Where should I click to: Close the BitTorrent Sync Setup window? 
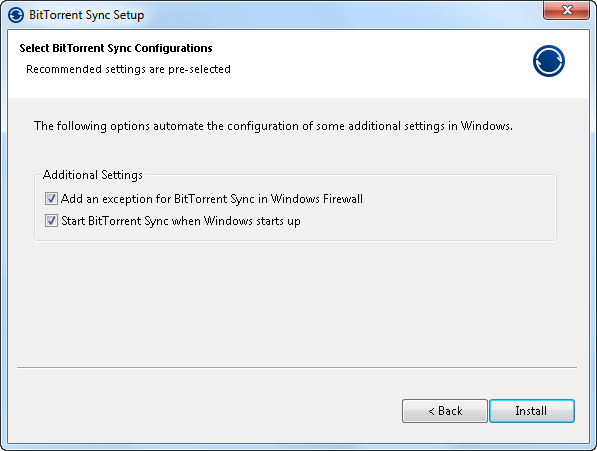[x=567, y=10]
